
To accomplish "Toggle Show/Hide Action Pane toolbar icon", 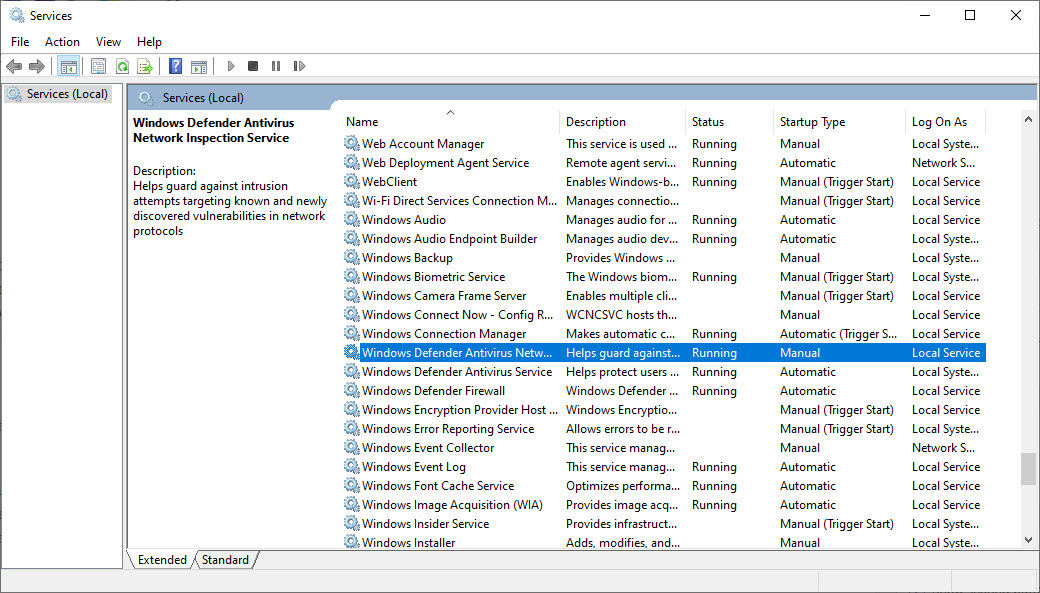I will 198,66.
